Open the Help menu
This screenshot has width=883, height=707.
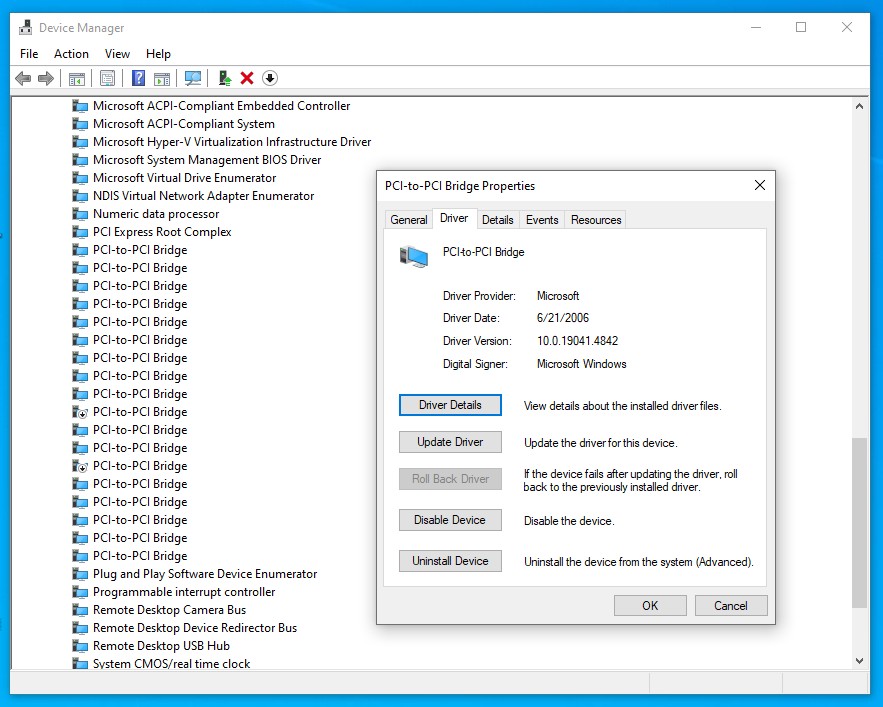point(158,54)
